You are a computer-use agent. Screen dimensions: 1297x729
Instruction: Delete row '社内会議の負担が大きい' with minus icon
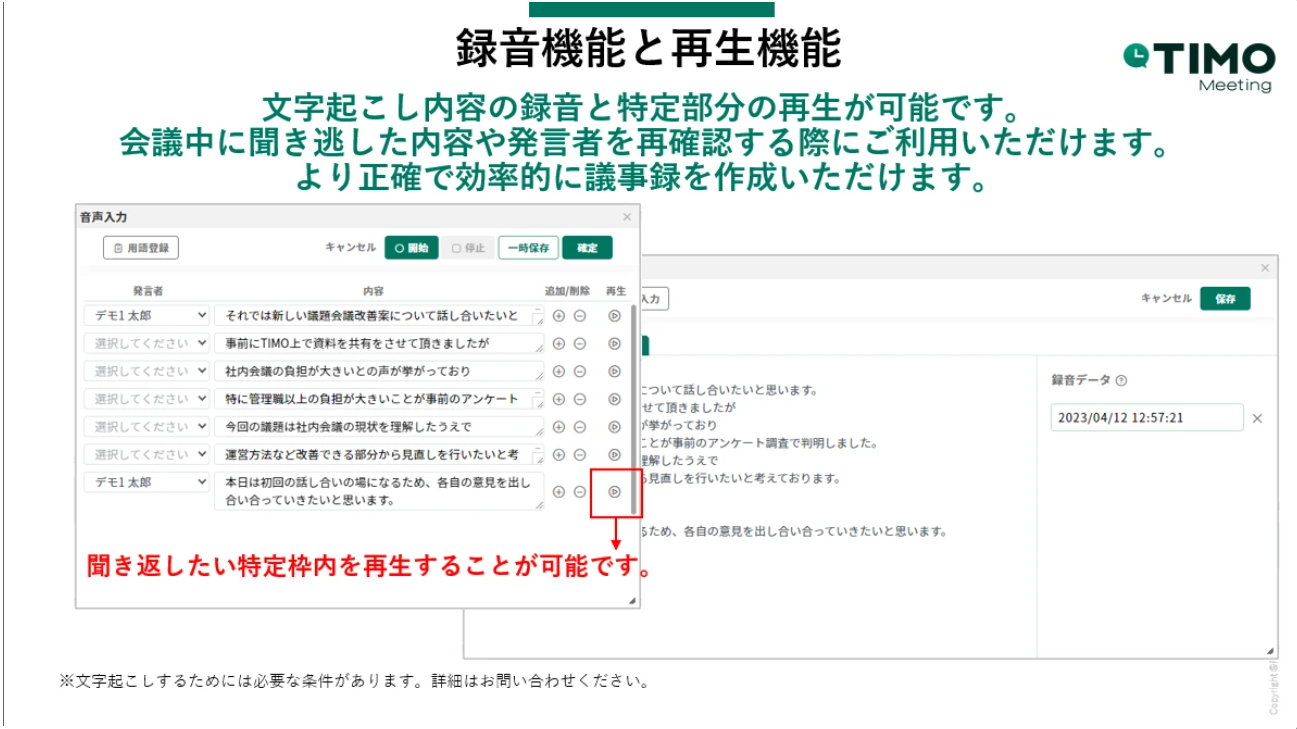click(x=579, y=372)
